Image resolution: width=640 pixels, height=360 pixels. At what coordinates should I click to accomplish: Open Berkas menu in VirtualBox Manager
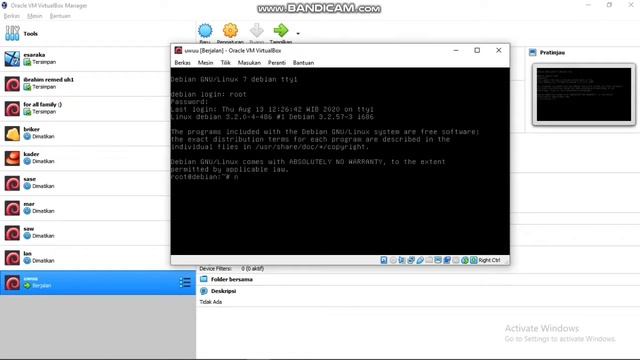pos(11,16)
